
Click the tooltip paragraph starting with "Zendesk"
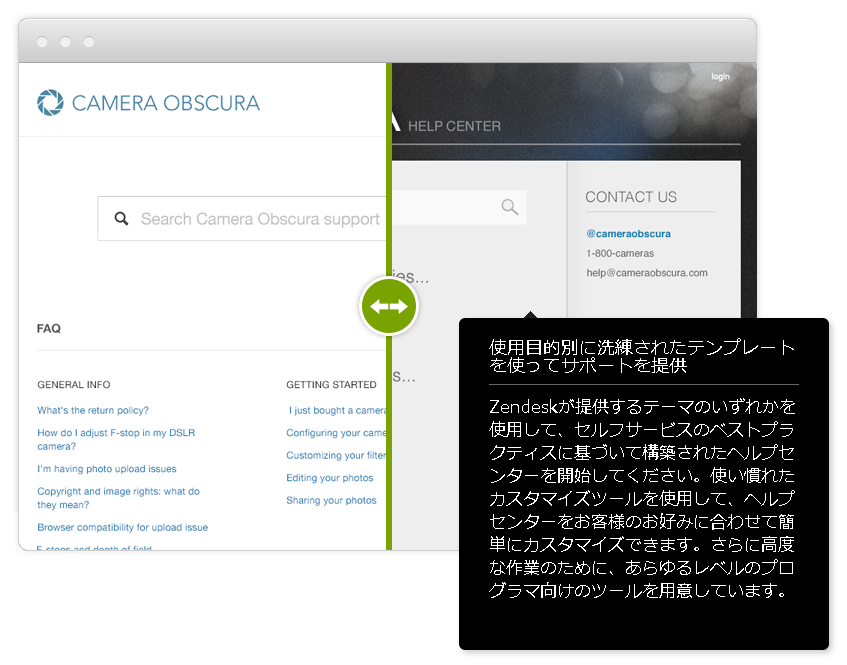(642, 499)
